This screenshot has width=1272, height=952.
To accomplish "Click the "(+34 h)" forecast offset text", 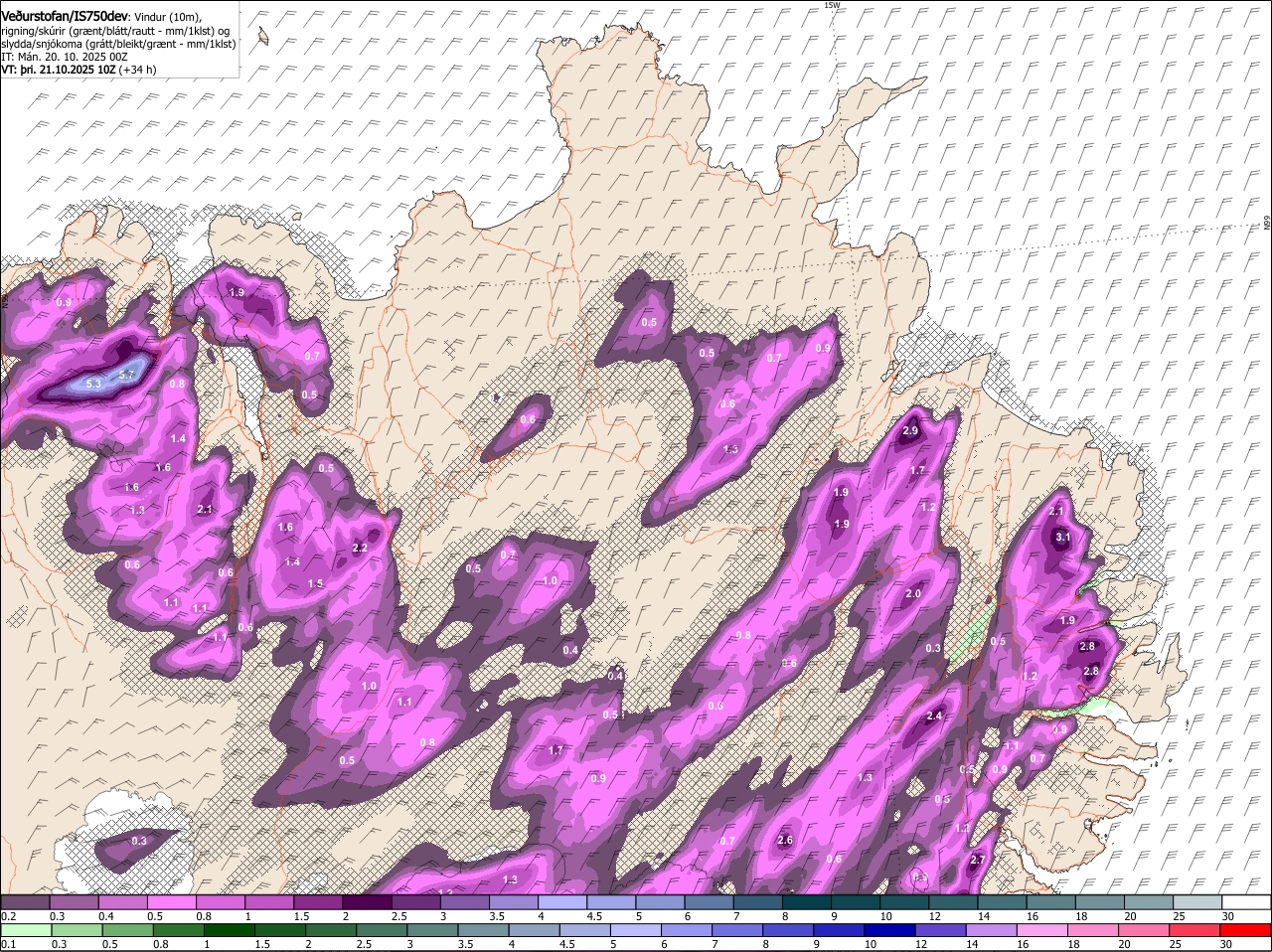I will [137, 70].
